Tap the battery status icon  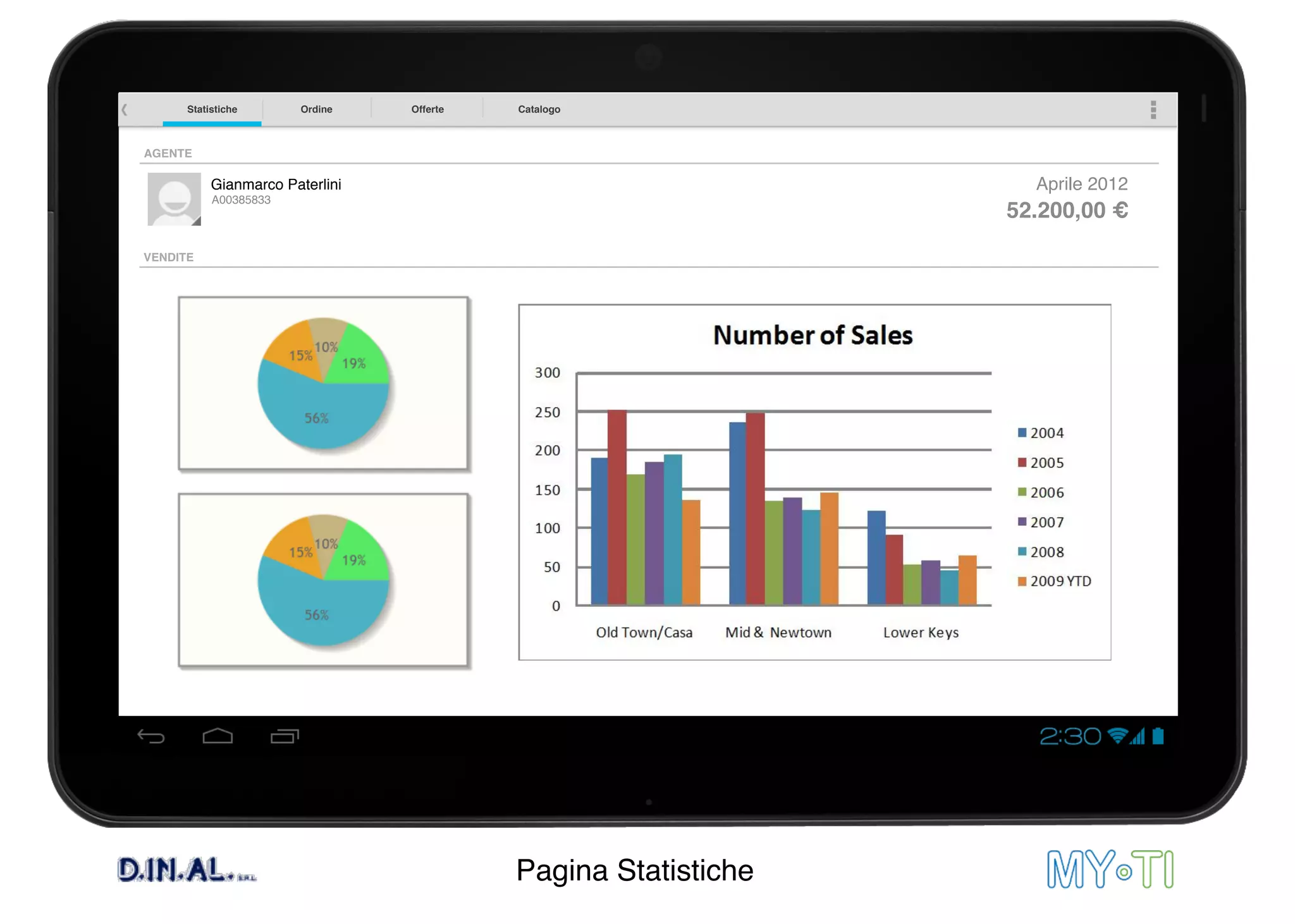click(1158, 736)
